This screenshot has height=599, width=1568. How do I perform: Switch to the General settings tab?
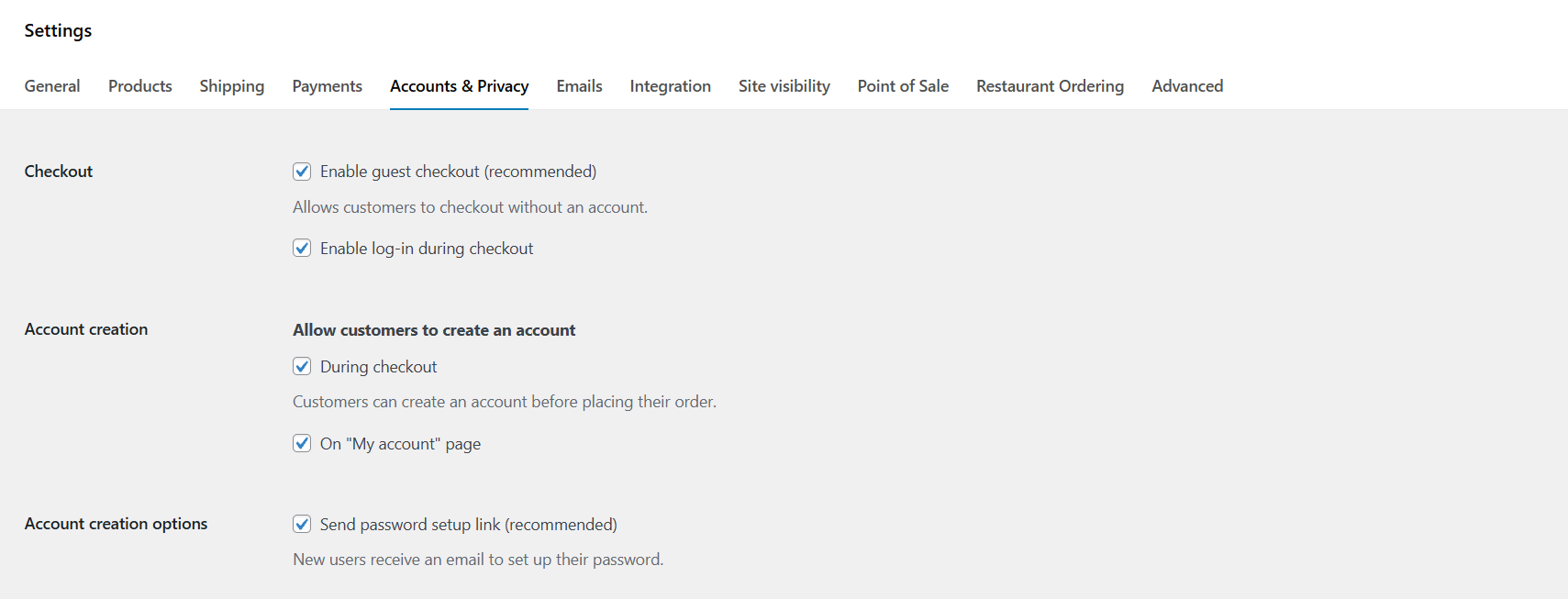(x=51, y=85)
